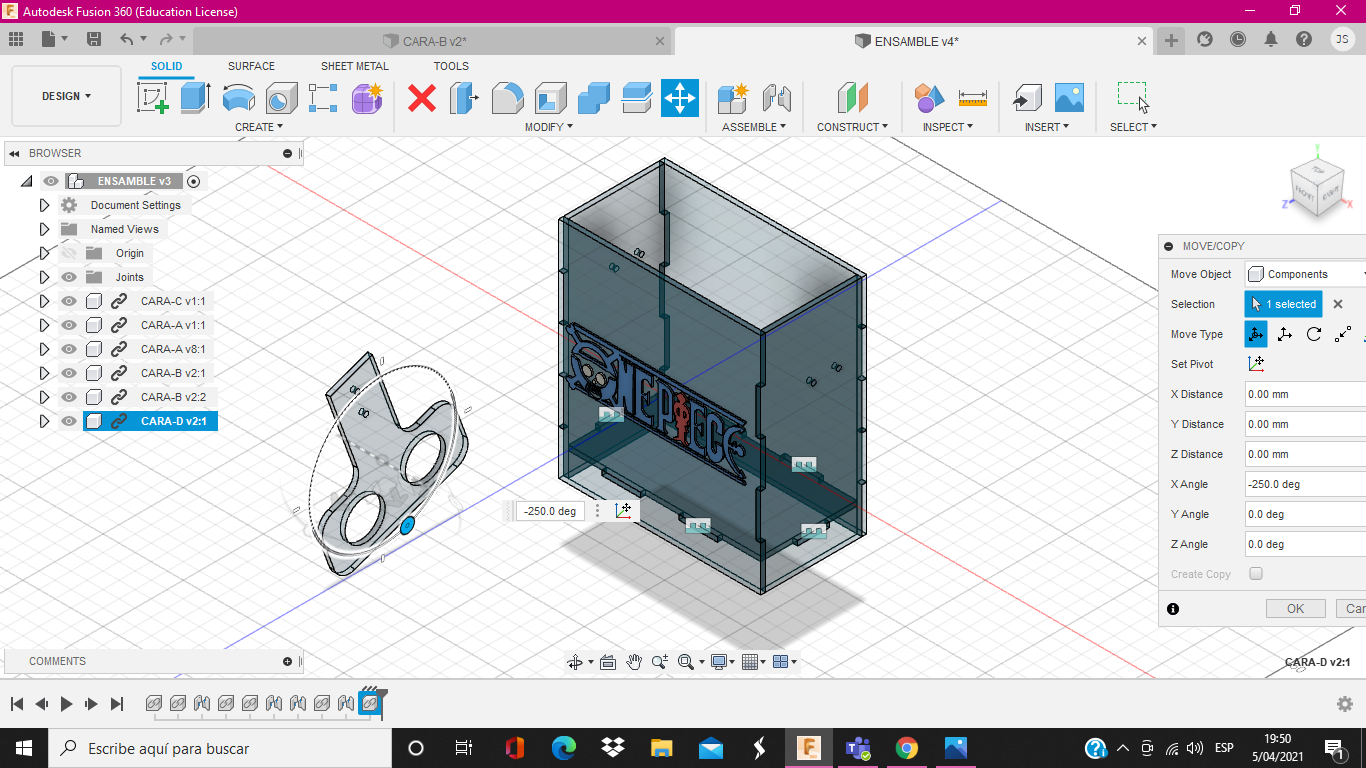Toggle visibility of Joints folder
1366x768 pixels.
(69, 277)
